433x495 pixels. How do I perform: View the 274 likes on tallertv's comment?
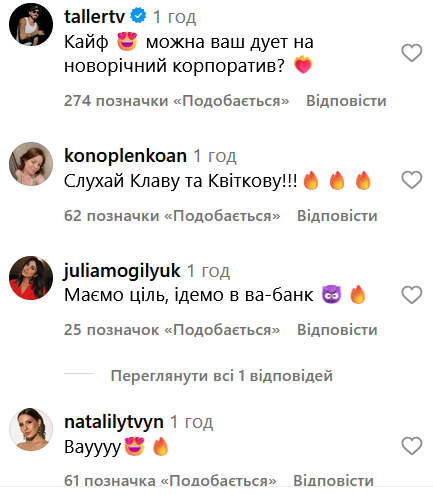[x=176, y=101]
